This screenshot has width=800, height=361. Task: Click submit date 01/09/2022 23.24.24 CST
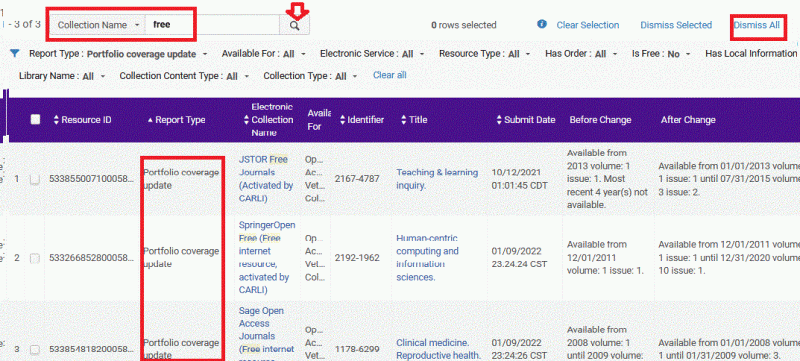[519, 257]
